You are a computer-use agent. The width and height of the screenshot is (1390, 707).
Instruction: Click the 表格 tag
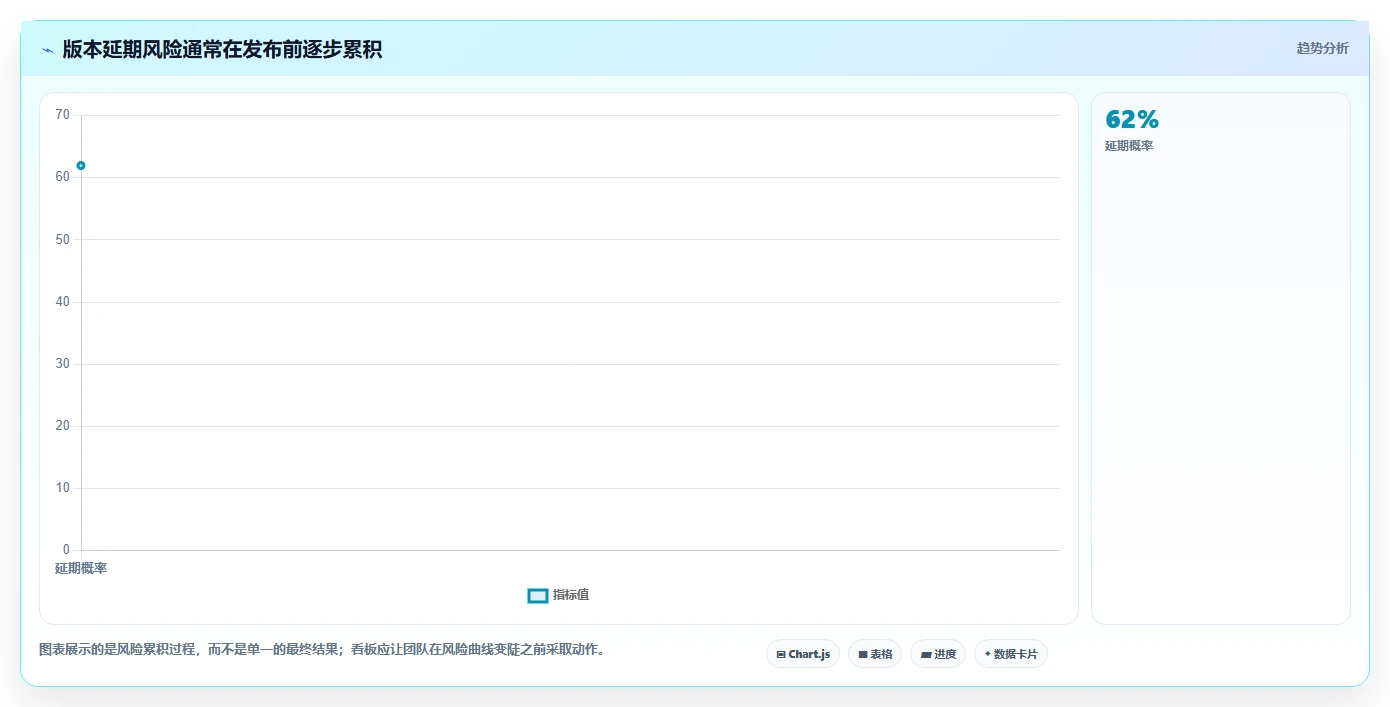click(875, 654)
